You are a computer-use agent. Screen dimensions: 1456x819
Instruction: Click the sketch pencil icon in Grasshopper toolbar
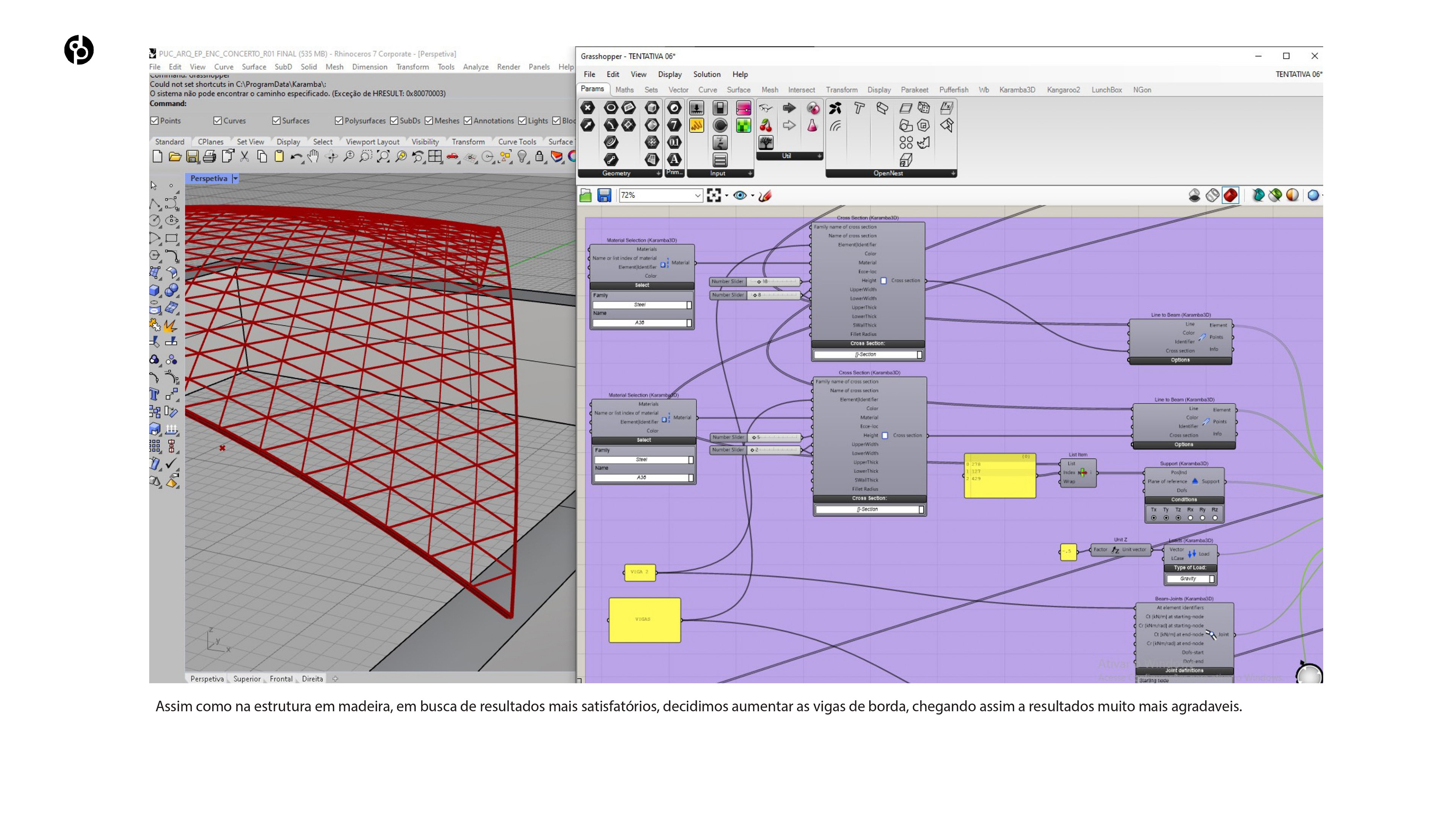click(x=765, y=196)
